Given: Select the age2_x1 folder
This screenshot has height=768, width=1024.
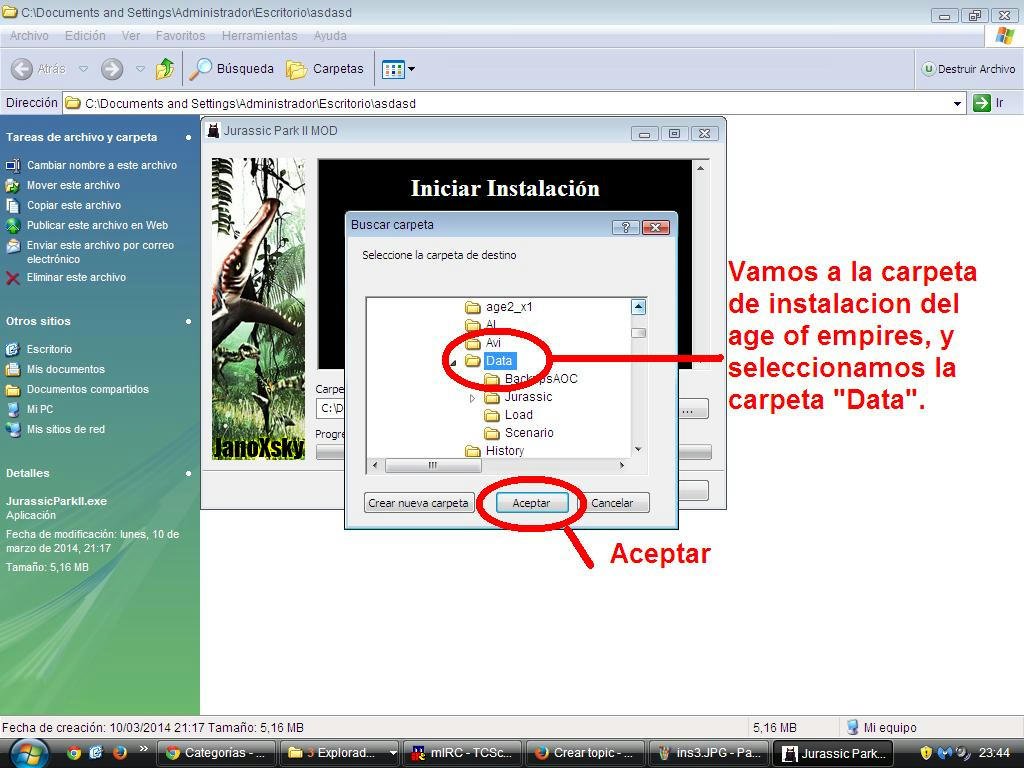Looking at the screenshot, I should click(x=509, y=307).
